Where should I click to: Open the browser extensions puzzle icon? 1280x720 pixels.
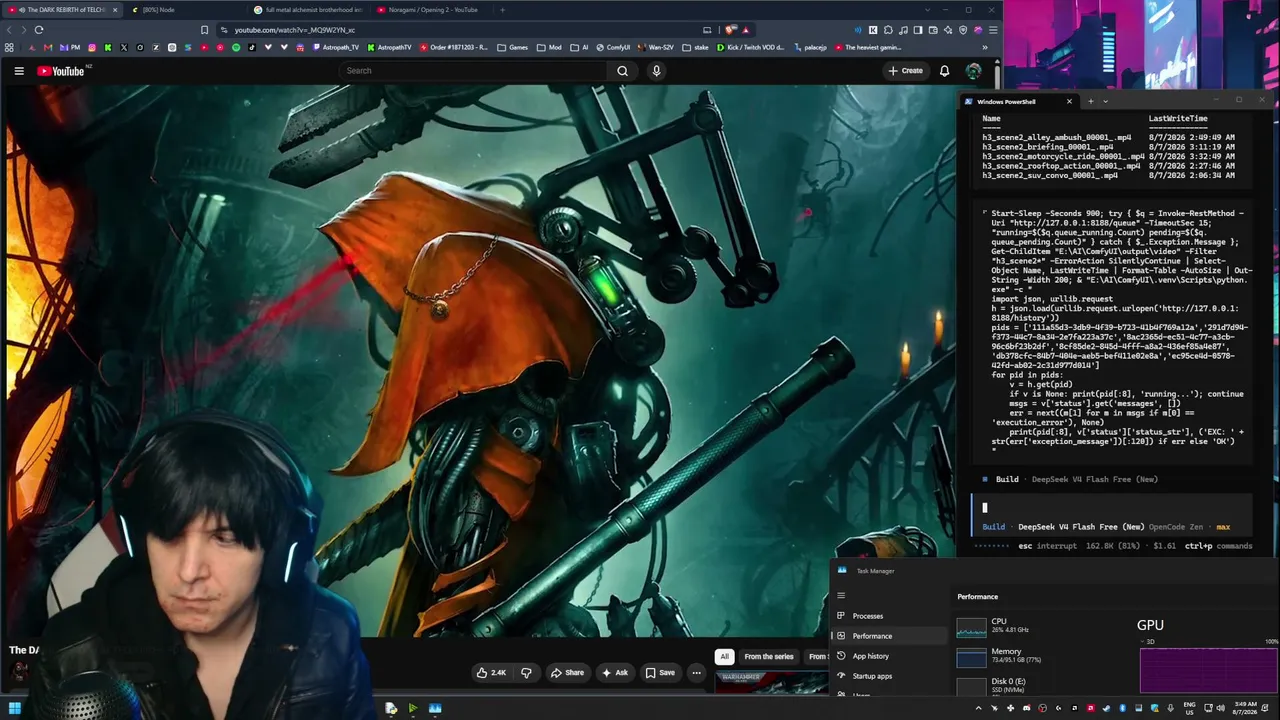pos(888,30)
